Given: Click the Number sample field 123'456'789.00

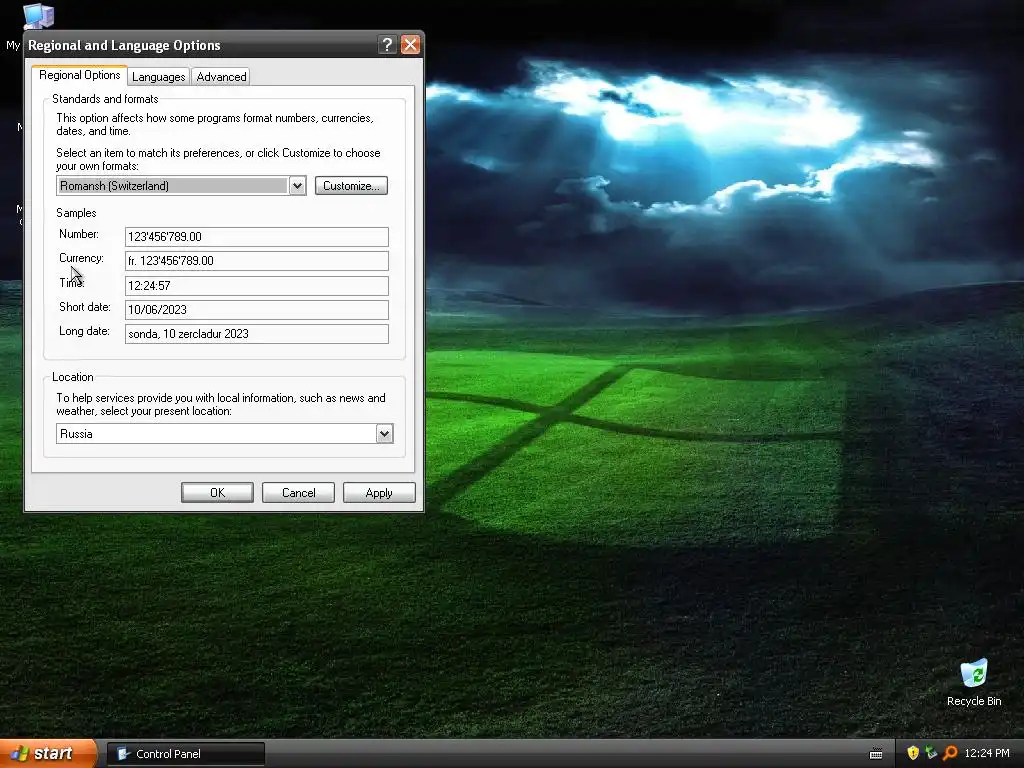Looking at the screenshot, I should 257,236.
